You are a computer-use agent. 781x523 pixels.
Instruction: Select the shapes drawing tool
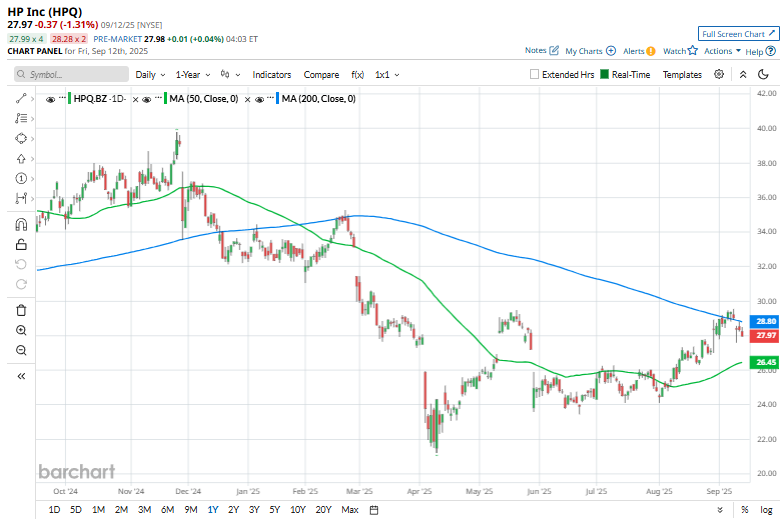(x=21, y=138)
